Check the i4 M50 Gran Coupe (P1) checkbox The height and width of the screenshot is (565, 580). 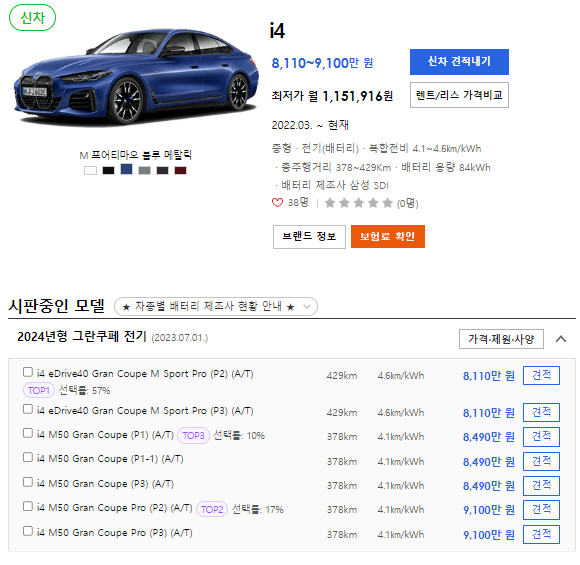pos(28,433)
